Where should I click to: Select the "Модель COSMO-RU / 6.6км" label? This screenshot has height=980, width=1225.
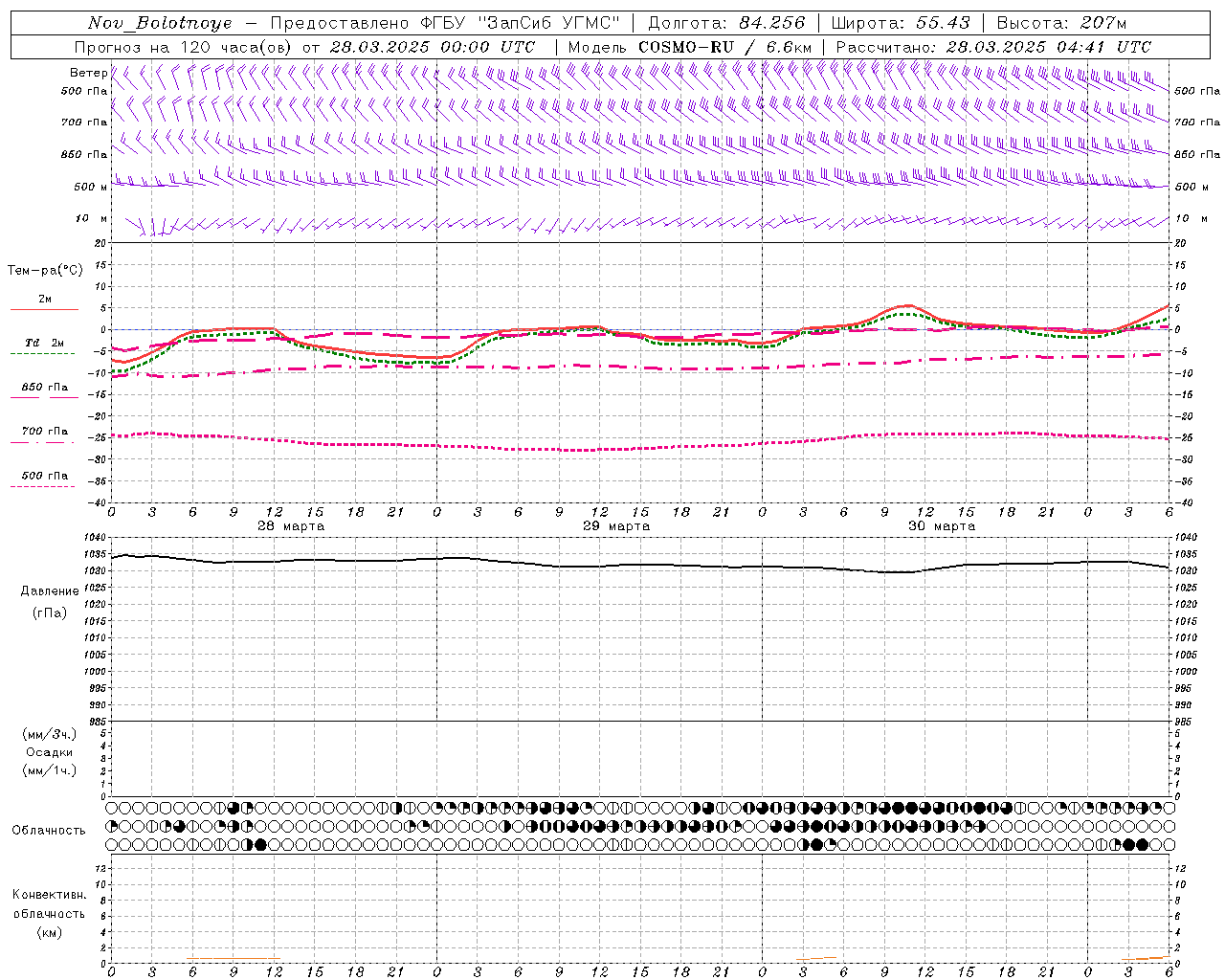689,47
